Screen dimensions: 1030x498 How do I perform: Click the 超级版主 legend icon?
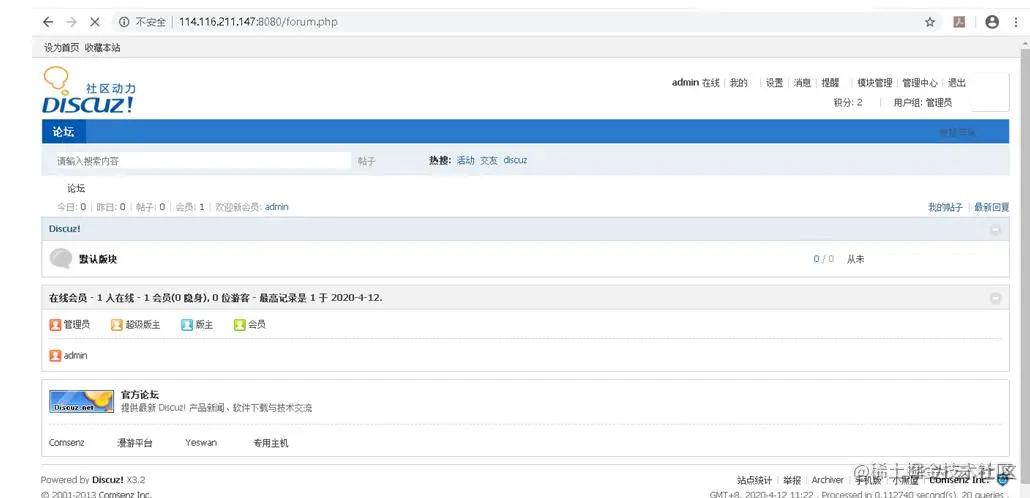[x=117, y=325]
